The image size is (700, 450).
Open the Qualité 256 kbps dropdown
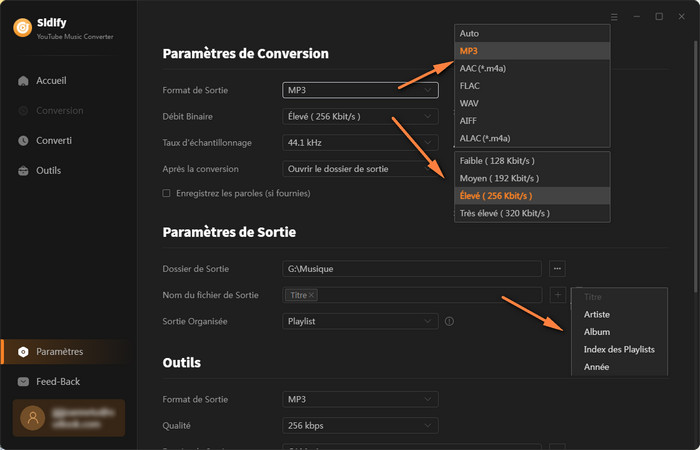point(360,425)
